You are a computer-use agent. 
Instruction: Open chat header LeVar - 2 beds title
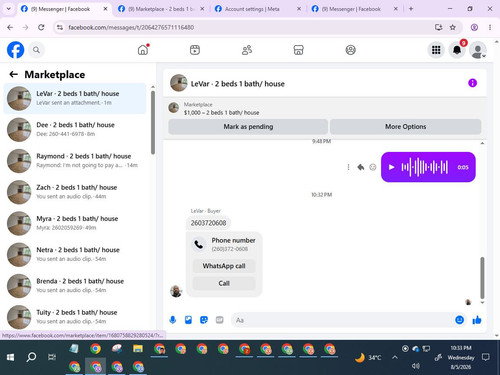click(237, 84)
